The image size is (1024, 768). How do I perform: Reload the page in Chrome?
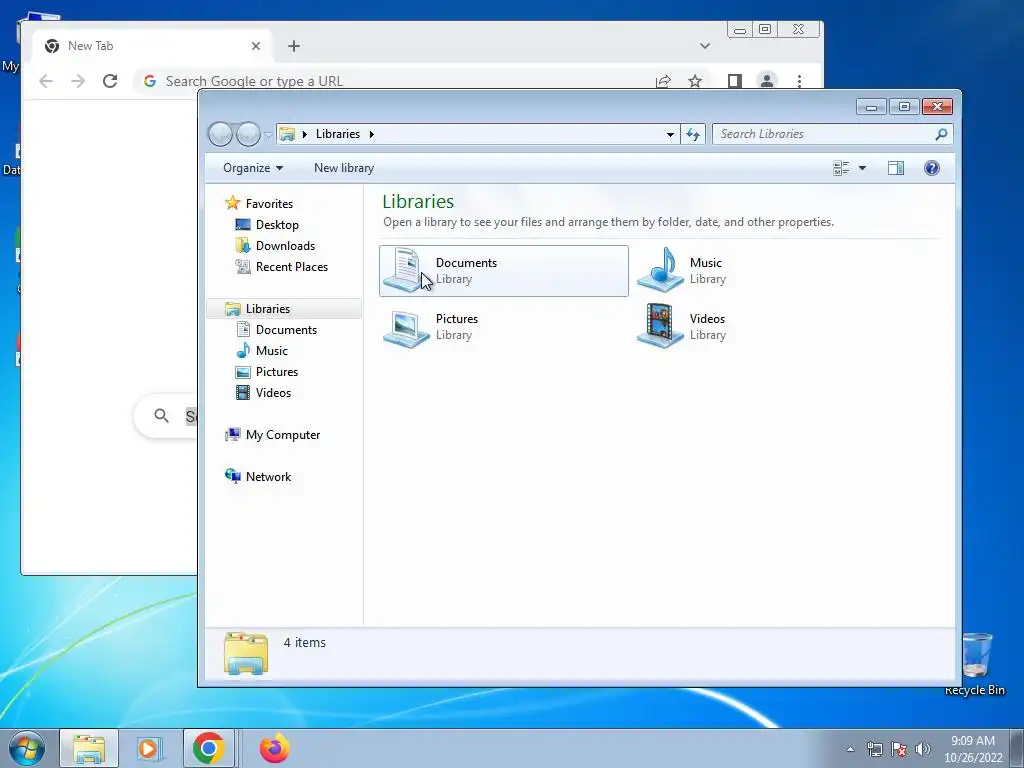(x=110, y=81)
